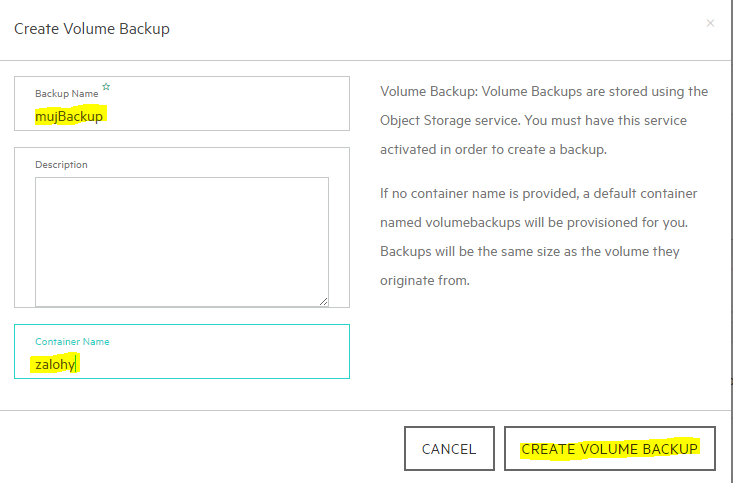The height and width of the screenshot is (483, 733).
Task: Click the 'originate from.' help text
Action: (424, 280)
